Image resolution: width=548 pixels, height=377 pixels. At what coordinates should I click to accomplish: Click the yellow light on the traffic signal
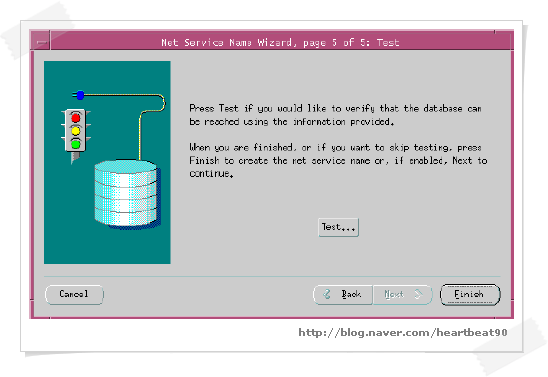tap(76, 131)
